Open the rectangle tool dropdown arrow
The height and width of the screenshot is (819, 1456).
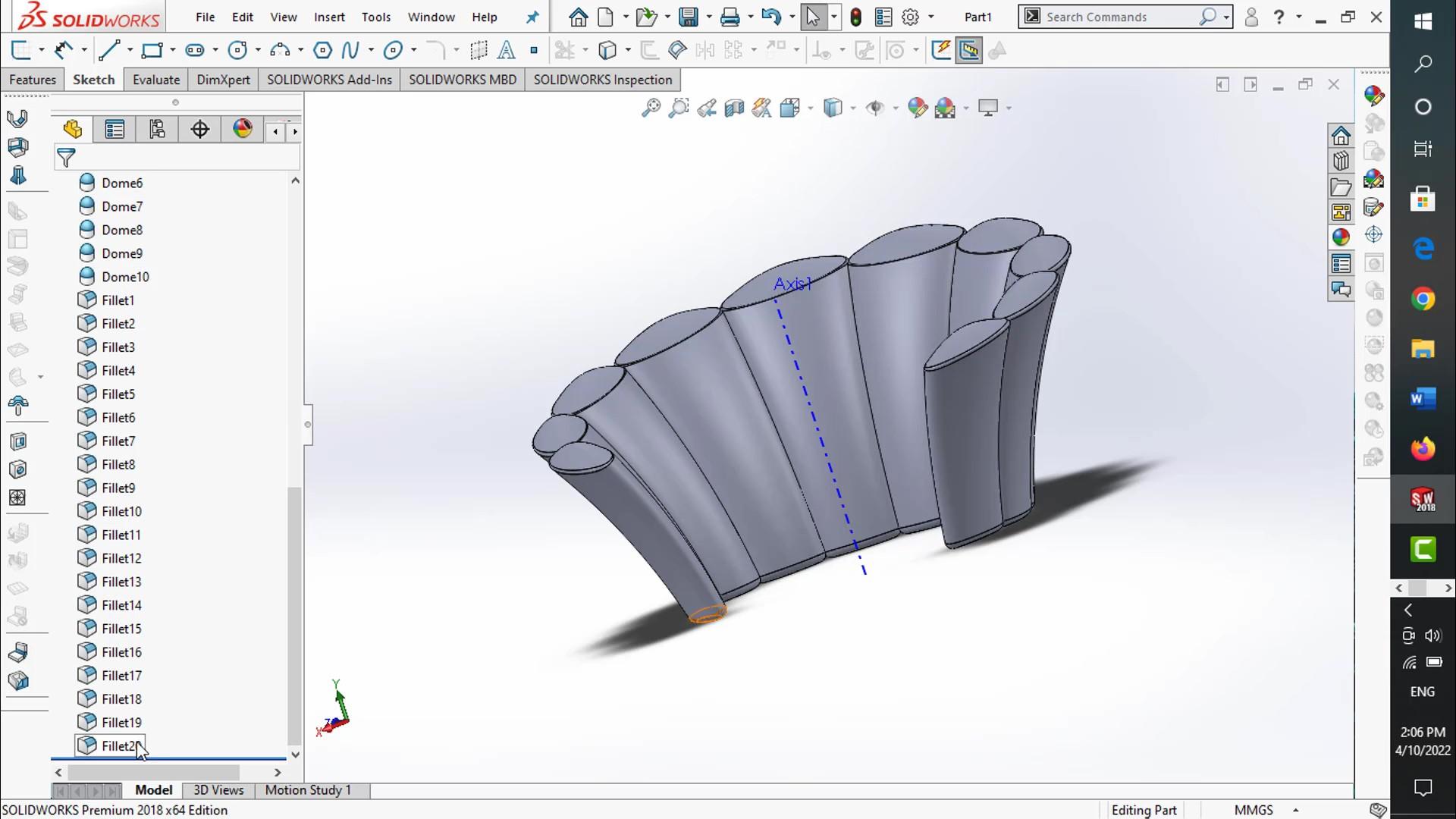(173, 51)
